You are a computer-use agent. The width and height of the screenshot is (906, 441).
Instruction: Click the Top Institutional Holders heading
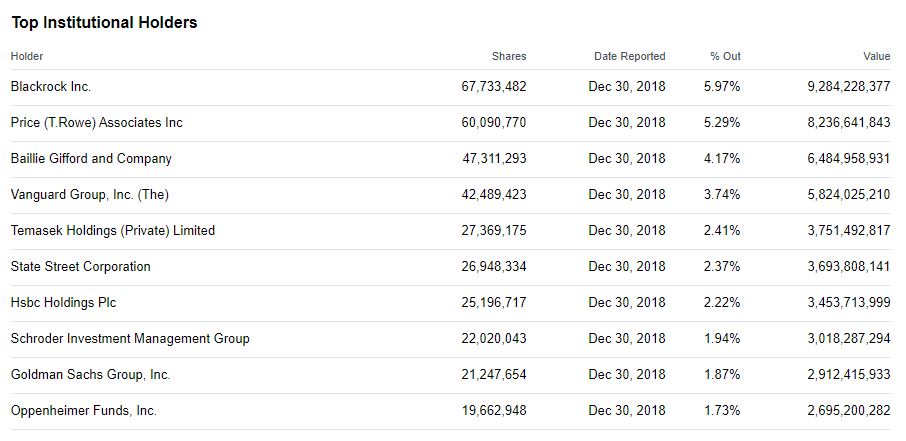pyautogui.click(x=105, y=23)
